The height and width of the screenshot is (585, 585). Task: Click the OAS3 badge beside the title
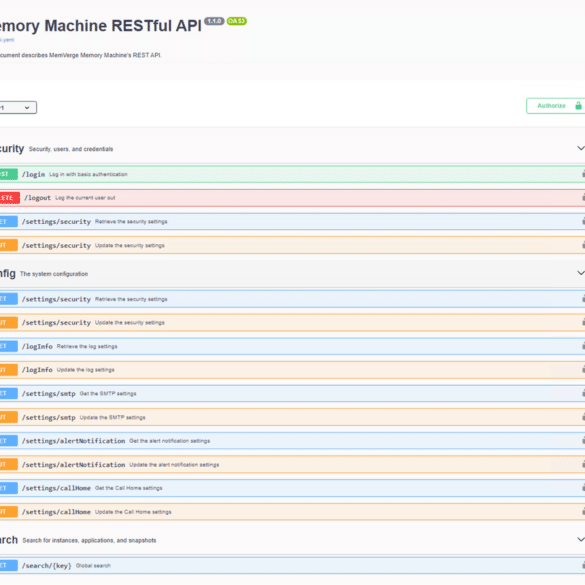coord(237,21)
